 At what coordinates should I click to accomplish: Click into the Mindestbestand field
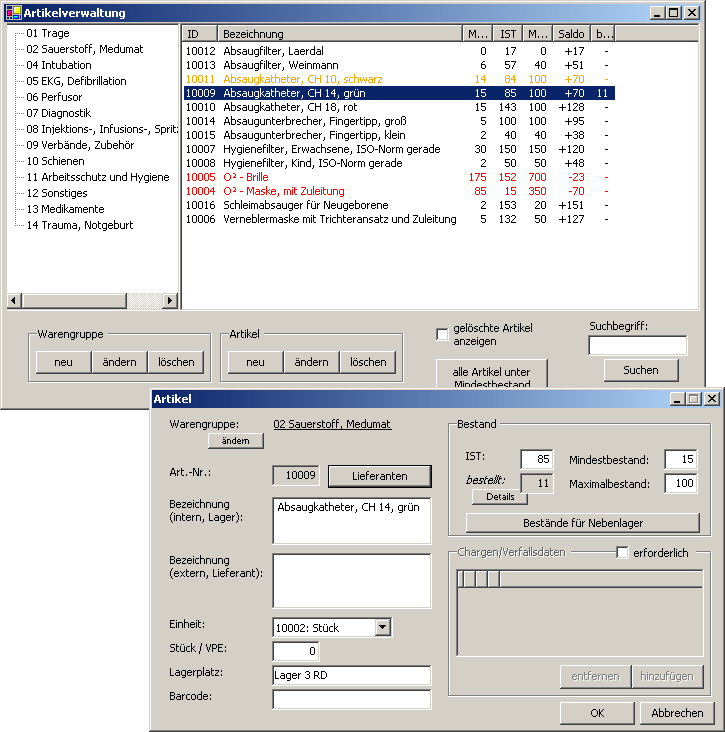(680, 460)
